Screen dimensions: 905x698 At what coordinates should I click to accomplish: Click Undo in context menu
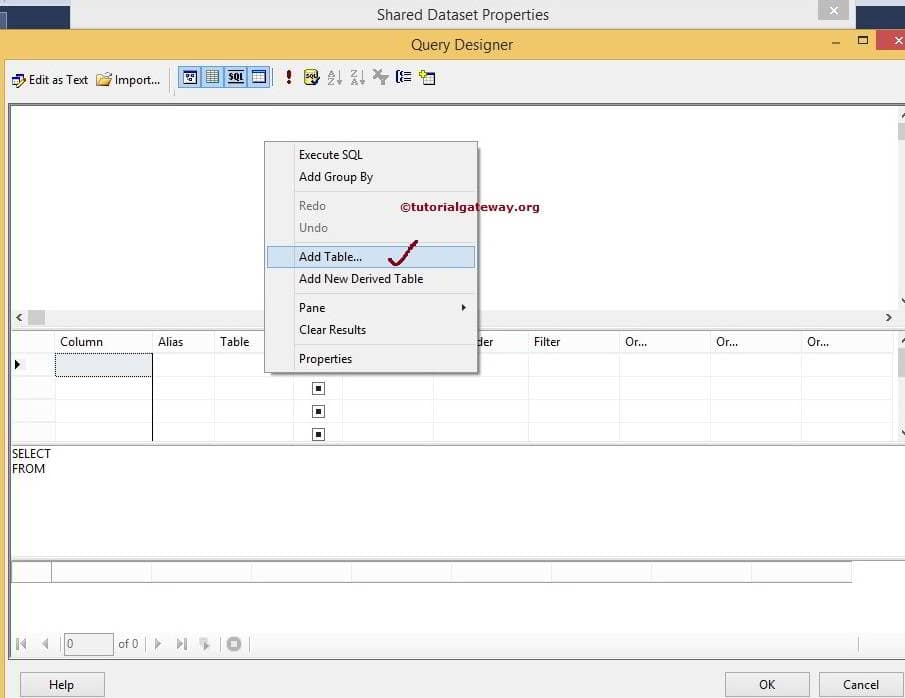tap(371, 227)
